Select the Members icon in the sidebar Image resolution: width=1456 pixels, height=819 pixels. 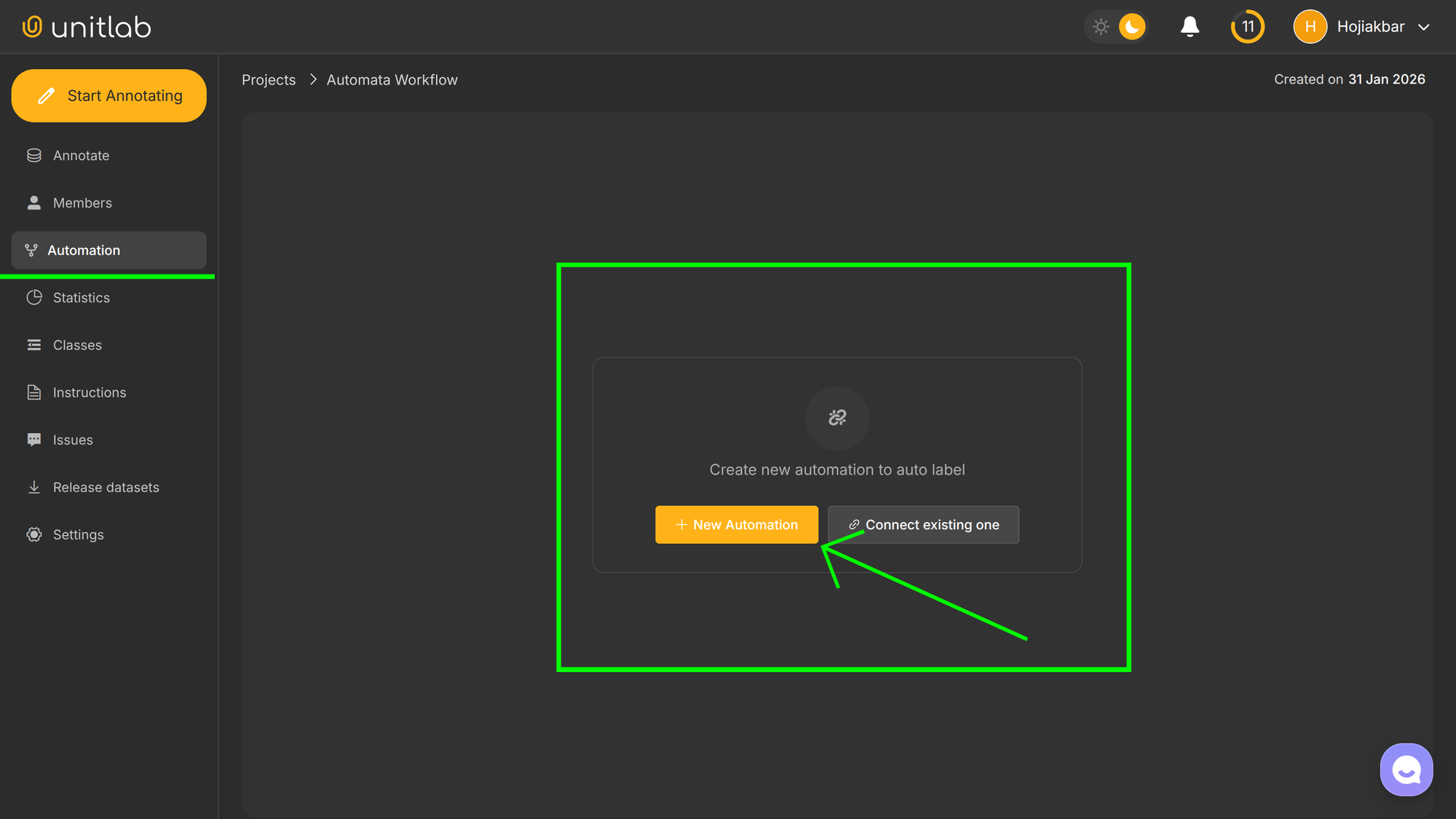(33, 202)
